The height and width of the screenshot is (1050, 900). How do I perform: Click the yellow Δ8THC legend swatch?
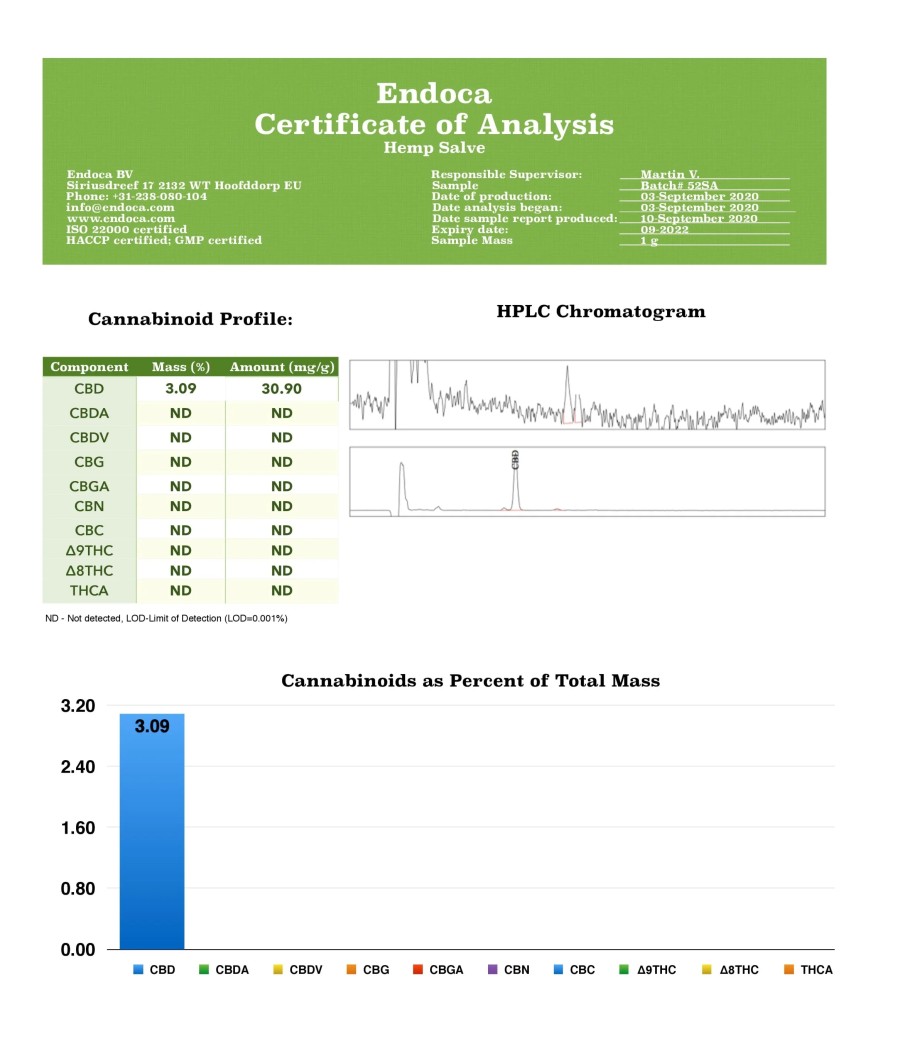click(x=708, y=970)
